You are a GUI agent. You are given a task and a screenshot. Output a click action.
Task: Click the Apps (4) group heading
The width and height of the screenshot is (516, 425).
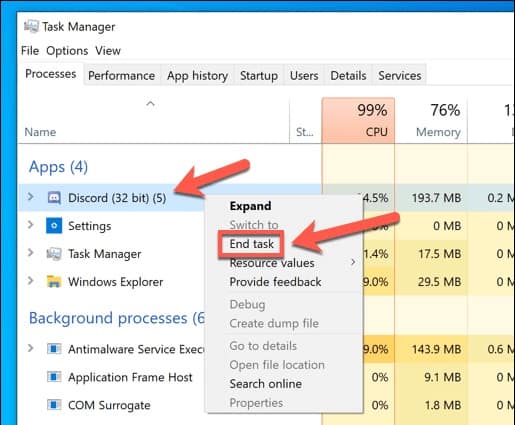point(58,167)
